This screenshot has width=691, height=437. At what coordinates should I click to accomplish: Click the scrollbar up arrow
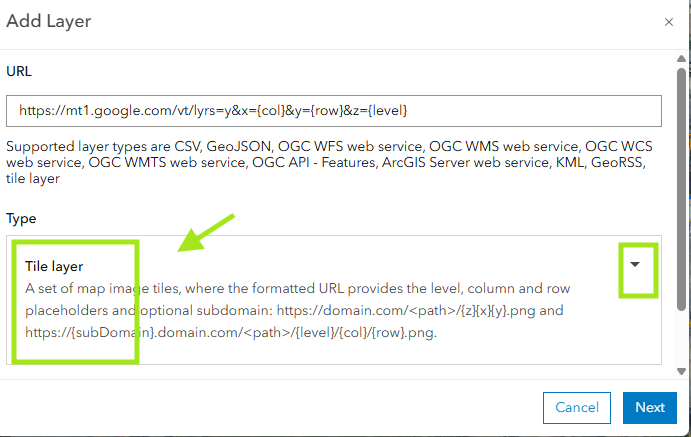click(x=681, y=59)
